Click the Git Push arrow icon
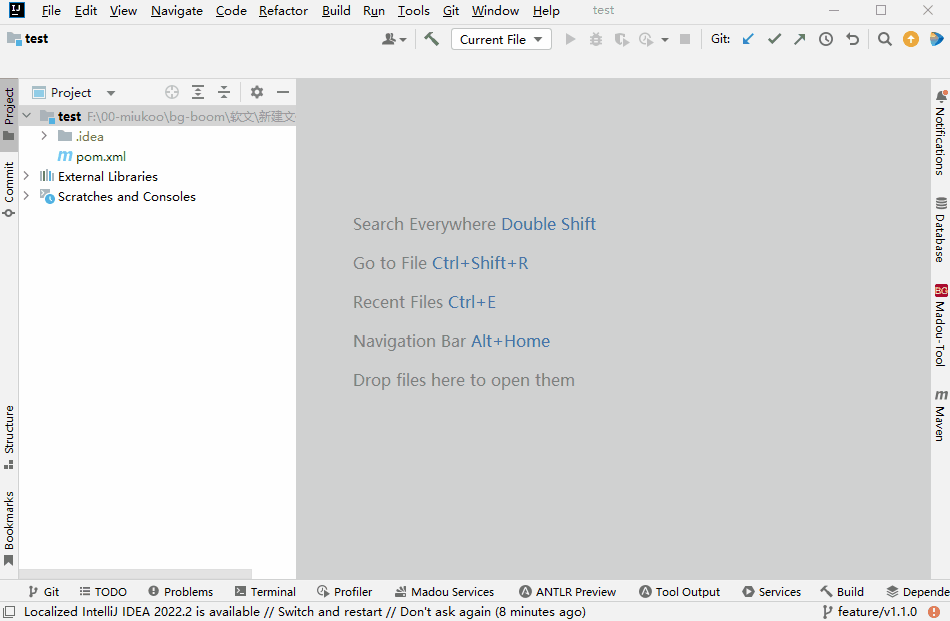Screen dimensions: 950x621 click(x=800, y=39)
